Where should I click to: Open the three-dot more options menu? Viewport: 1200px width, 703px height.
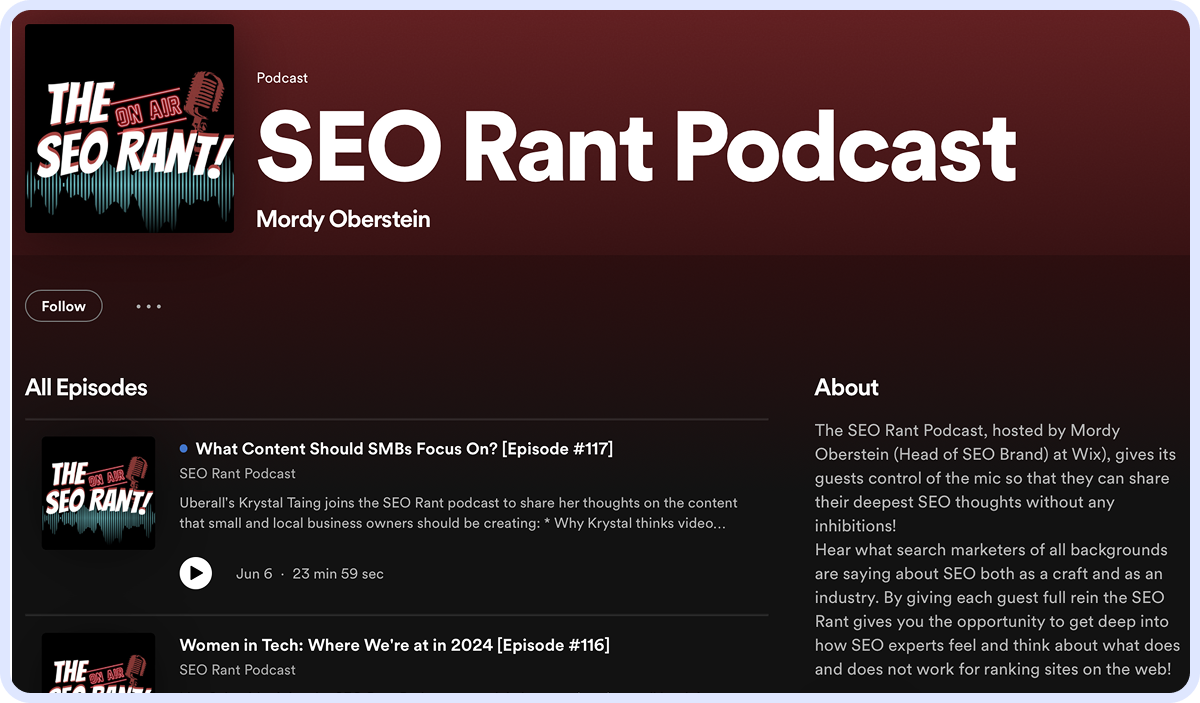tap(148, 306)
